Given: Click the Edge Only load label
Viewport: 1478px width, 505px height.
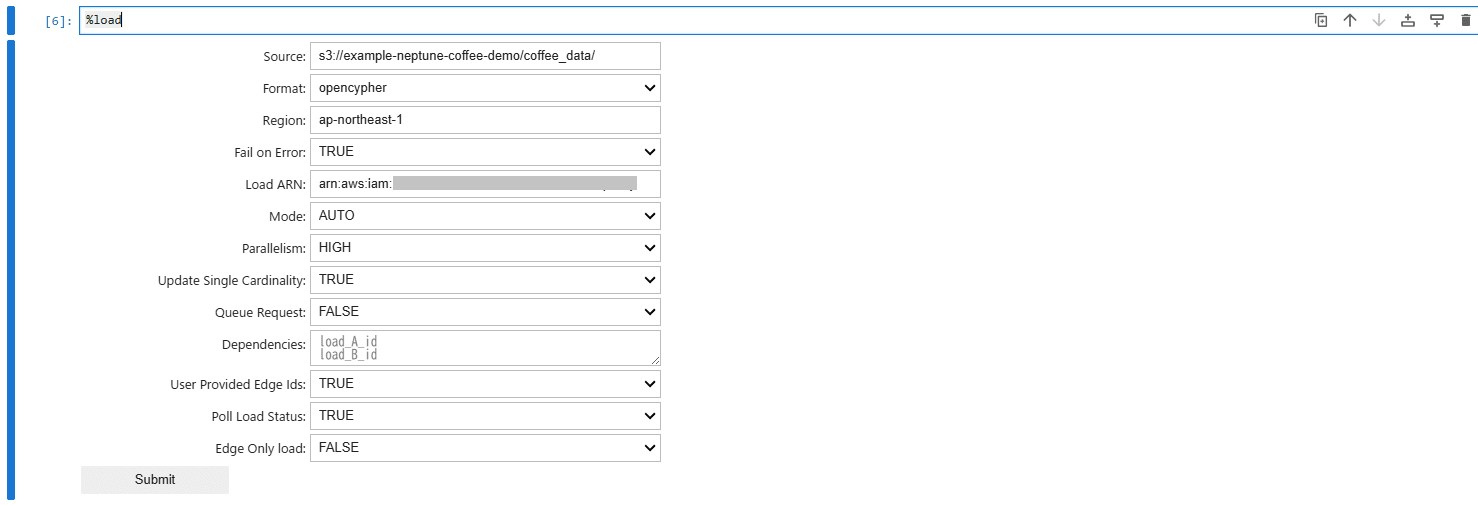Looking at the screenshot, I should coord(261,449).
